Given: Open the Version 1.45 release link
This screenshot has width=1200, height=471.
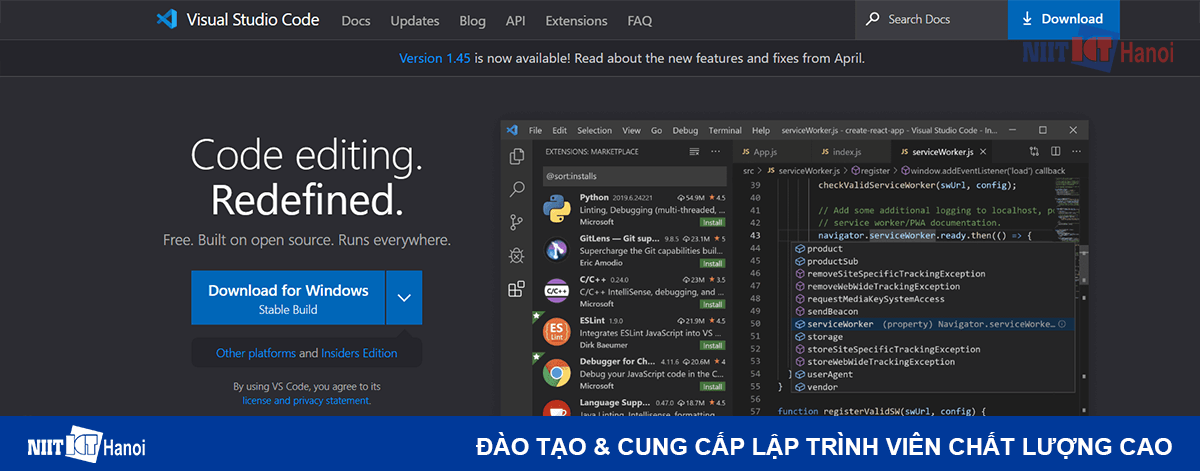Looking at the screenshot, I should click(x=434, y=58).
